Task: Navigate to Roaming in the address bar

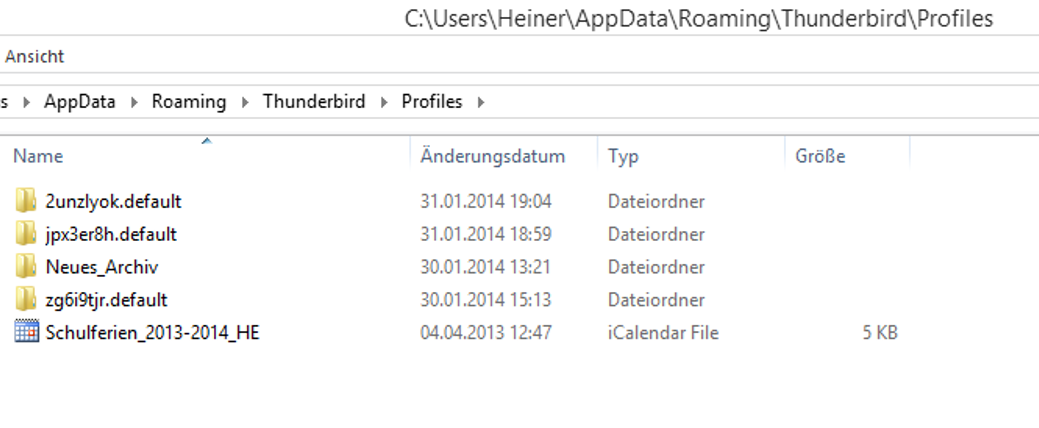Action: [189, 102]
